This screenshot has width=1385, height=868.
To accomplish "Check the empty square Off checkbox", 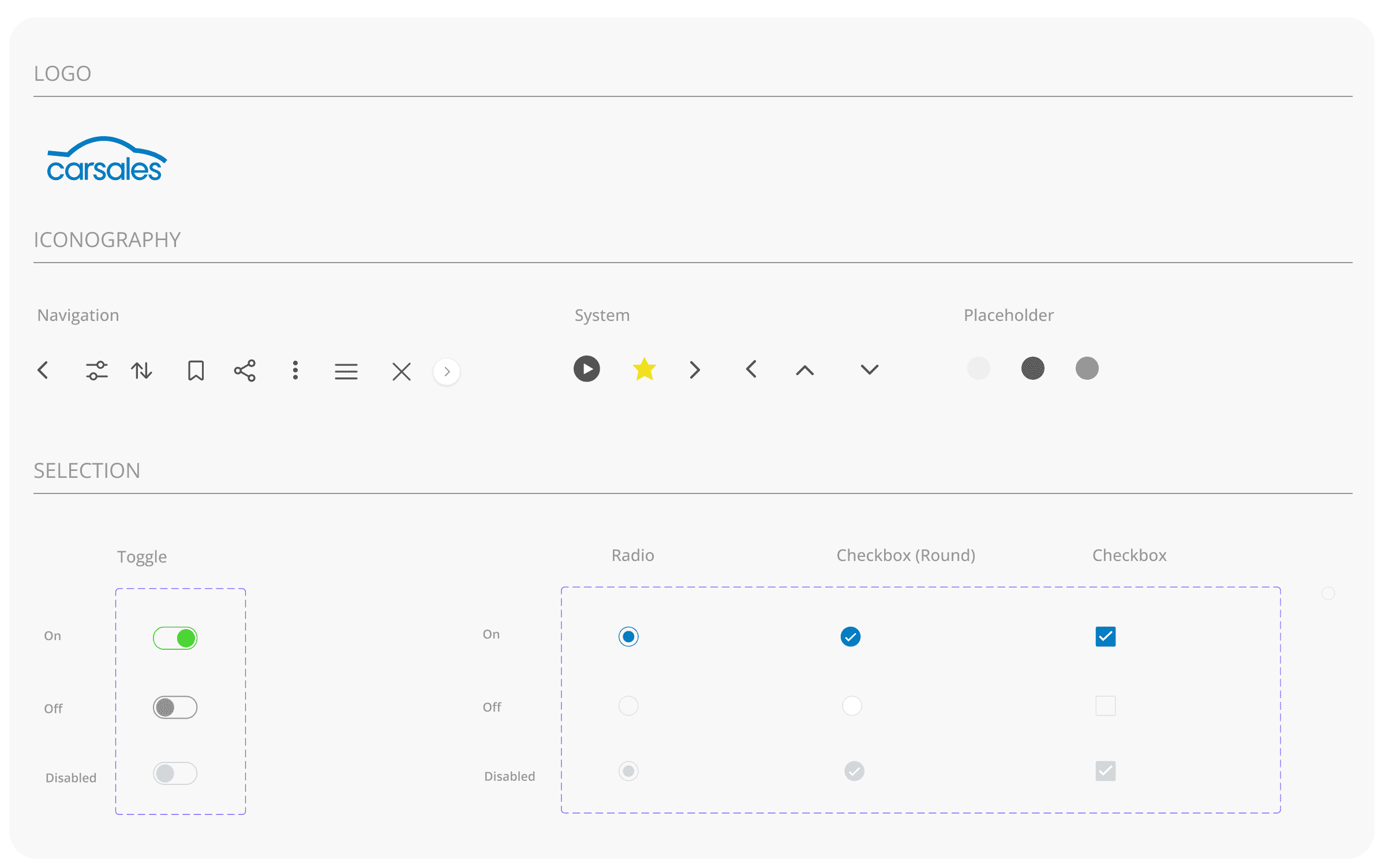I will pyautogui.click(x=1106, y=706).
